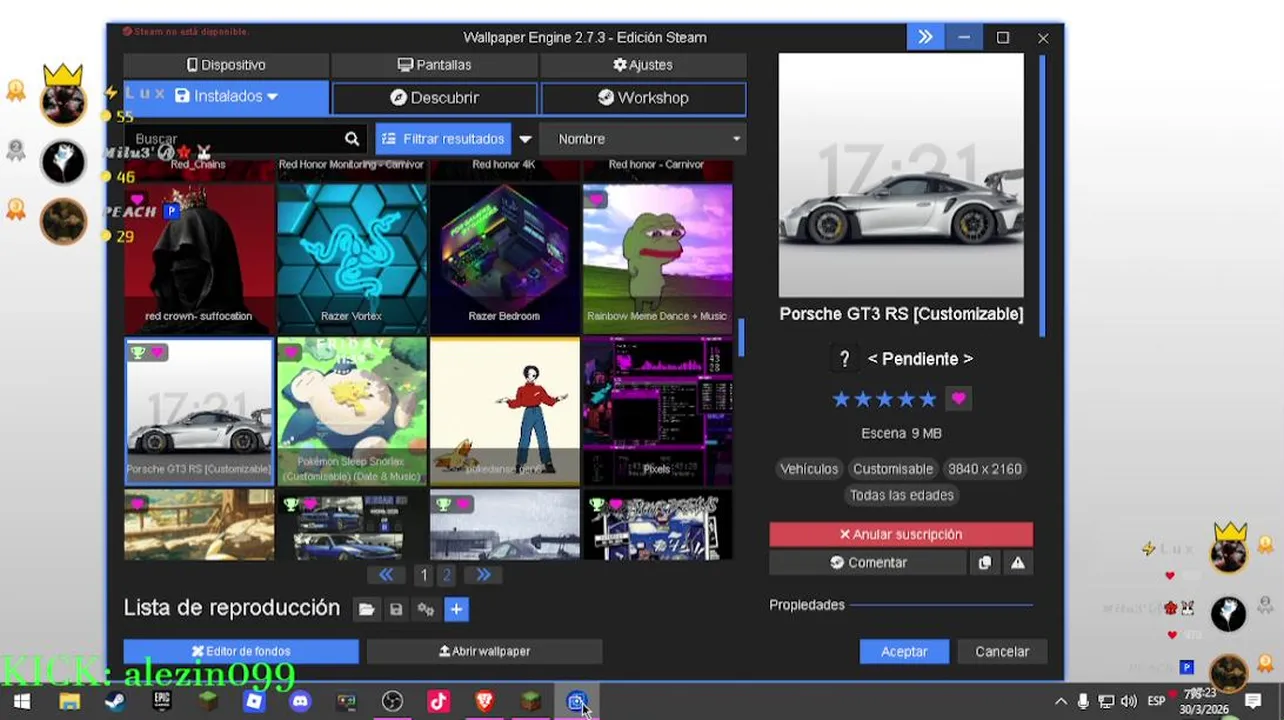Click the search magnifier icon
Screen dimensions: 1284x720
coord(352,139)
